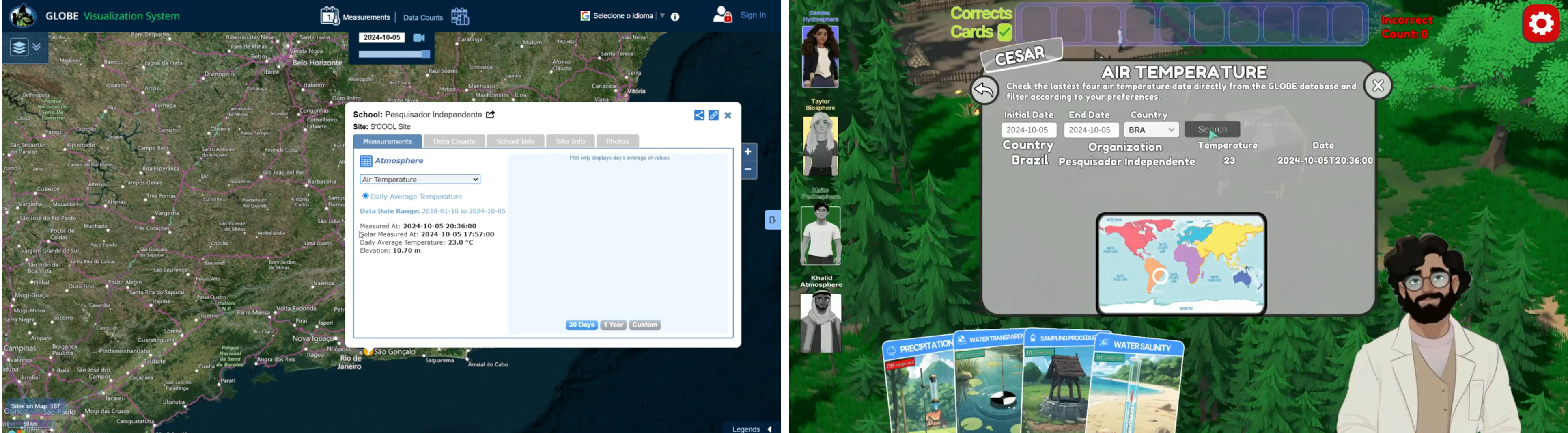The width and height of the screenshot is (1568, 433).
Task: Open the Data Counts calendar chart icon
Action: pos(460,16)
